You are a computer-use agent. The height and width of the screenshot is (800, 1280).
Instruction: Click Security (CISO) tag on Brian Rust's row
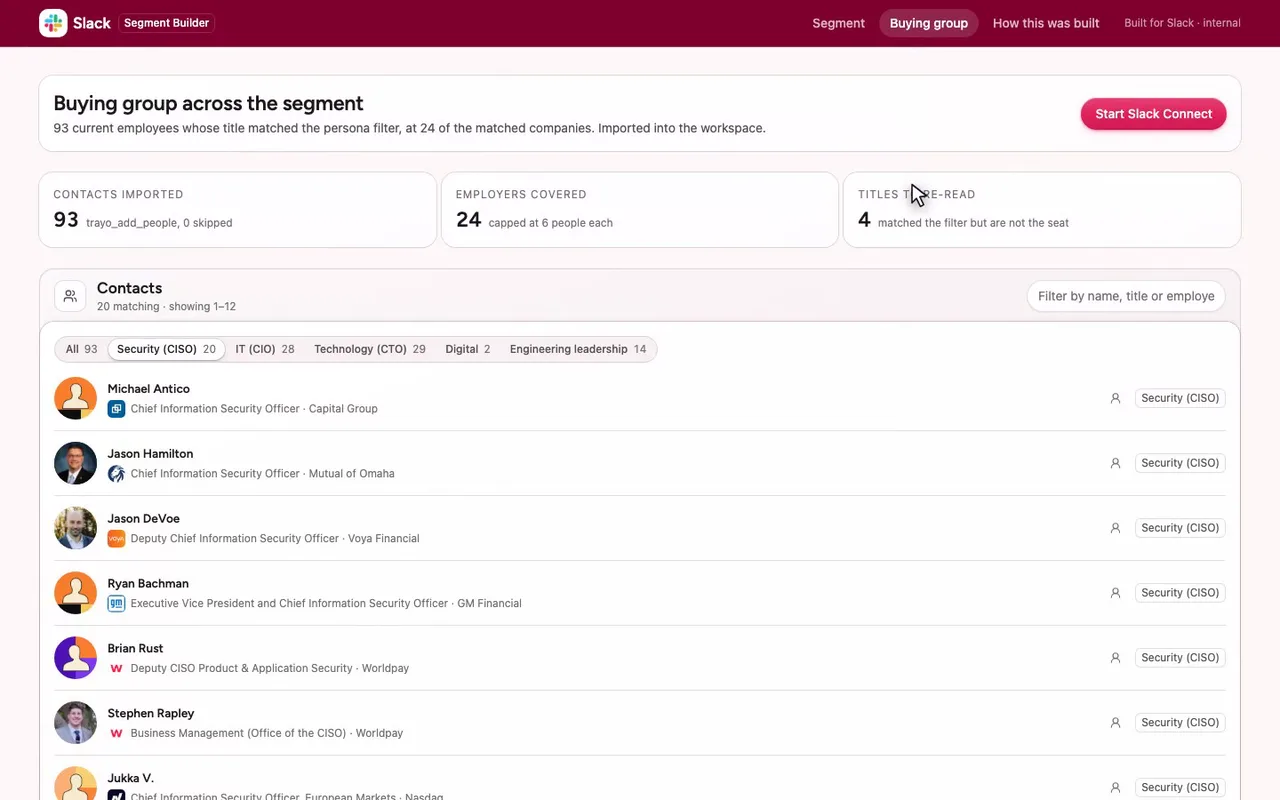tap(1180, 658)
